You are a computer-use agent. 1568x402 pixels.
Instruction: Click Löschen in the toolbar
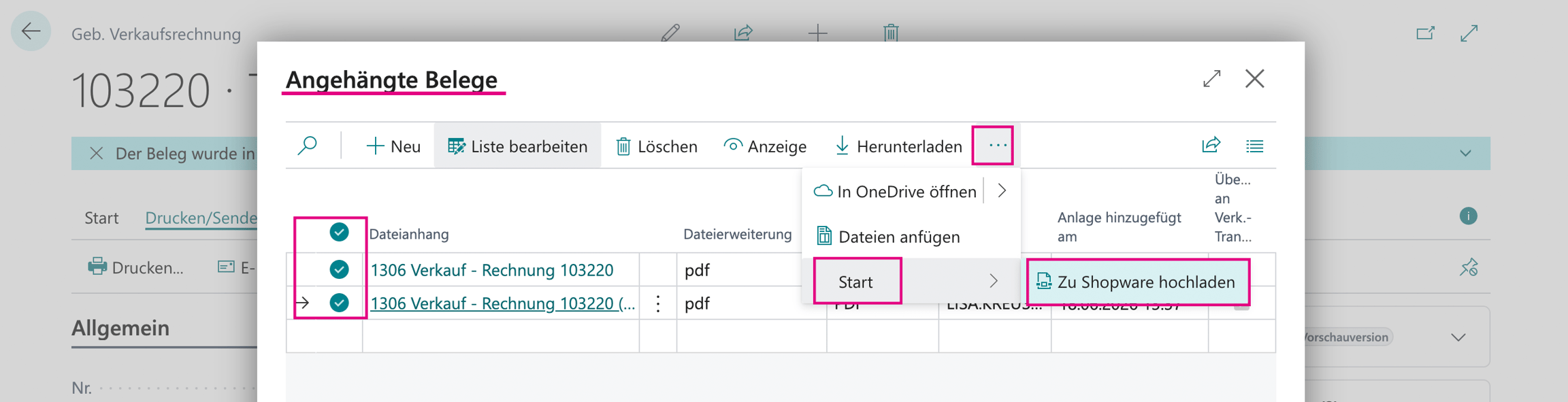[x=657, y=146]
